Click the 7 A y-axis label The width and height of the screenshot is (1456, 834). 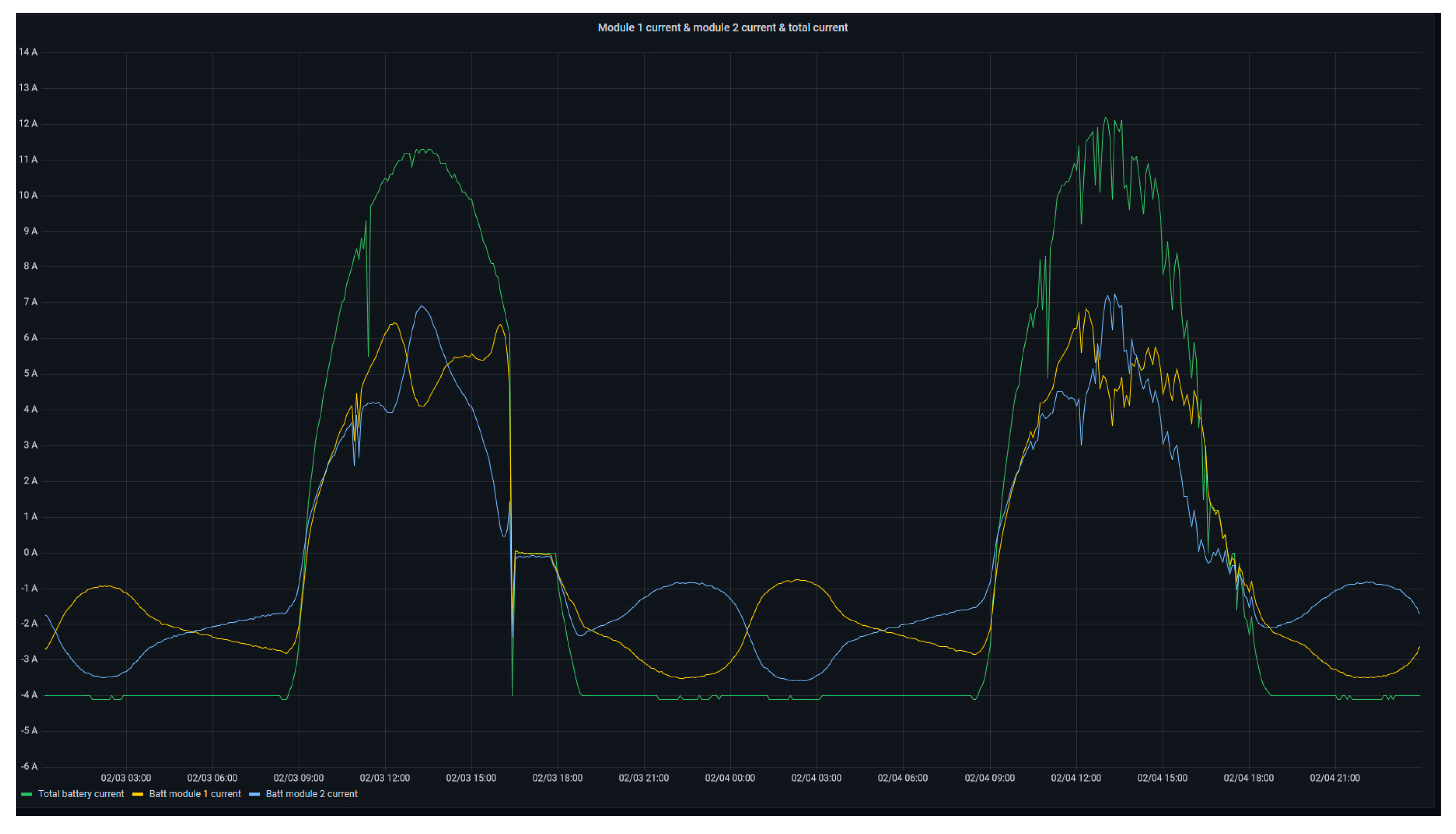(x=30, y=302)
